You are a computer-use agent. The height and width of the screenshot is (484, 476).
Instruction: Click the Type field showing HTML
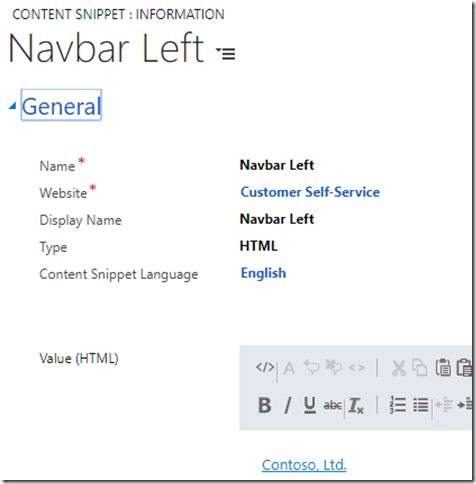259,246
